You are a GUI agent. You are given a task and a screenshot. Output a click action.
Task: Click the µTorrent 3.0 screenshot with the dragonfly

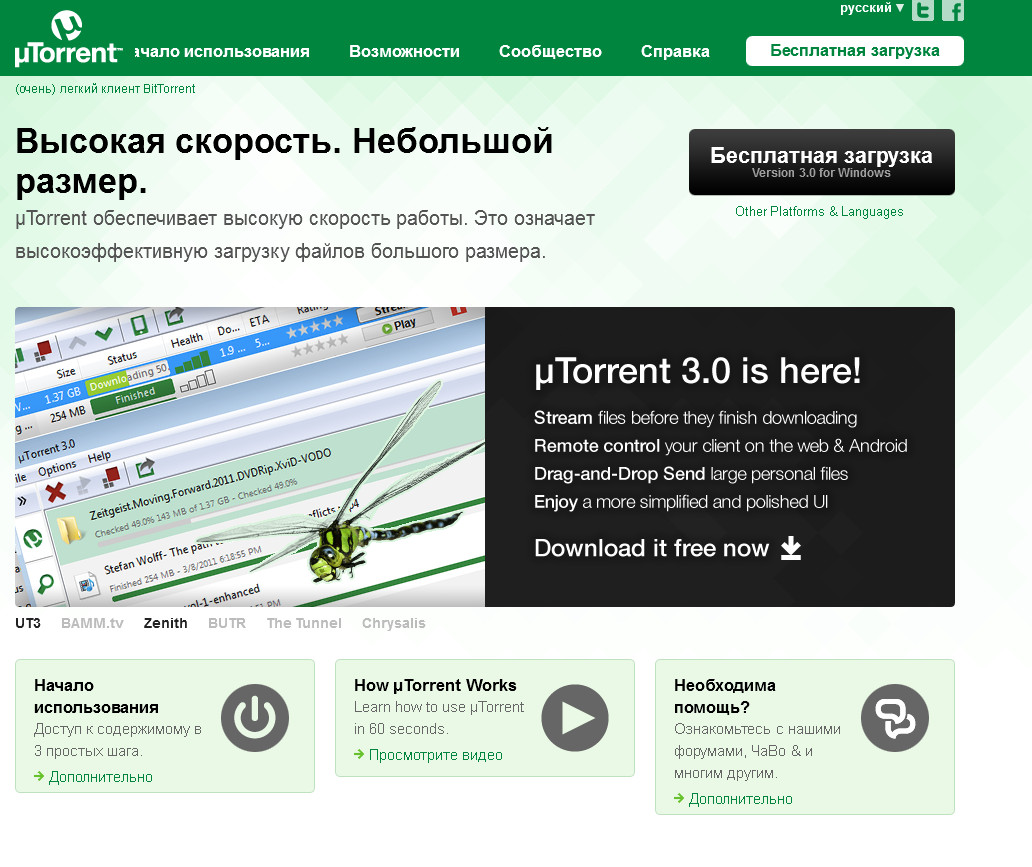click(250, 456)
